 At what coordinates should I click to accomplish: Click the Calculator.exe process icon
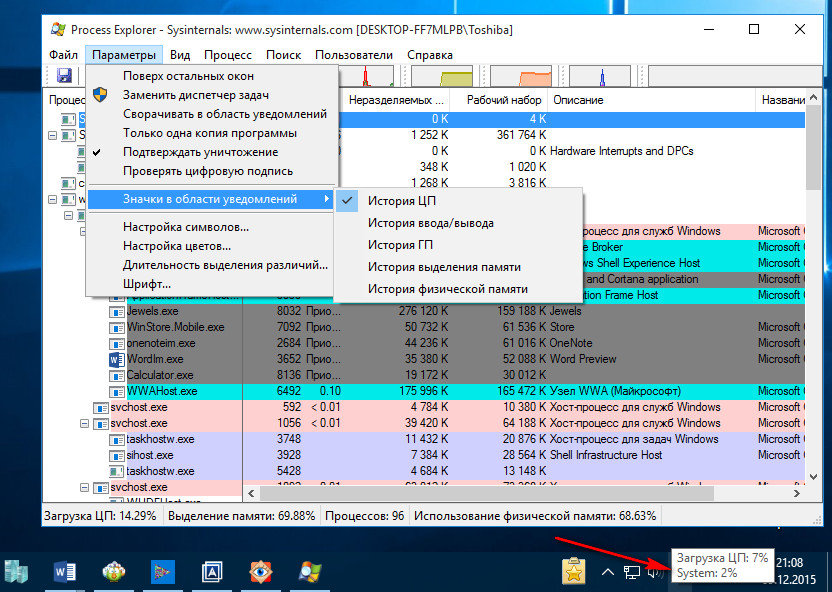[116, 376]
